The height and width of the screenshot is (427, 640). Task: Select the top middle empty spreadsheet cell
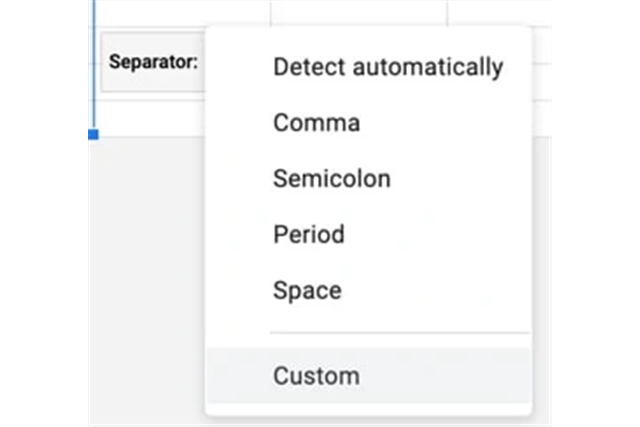point(358,12)
